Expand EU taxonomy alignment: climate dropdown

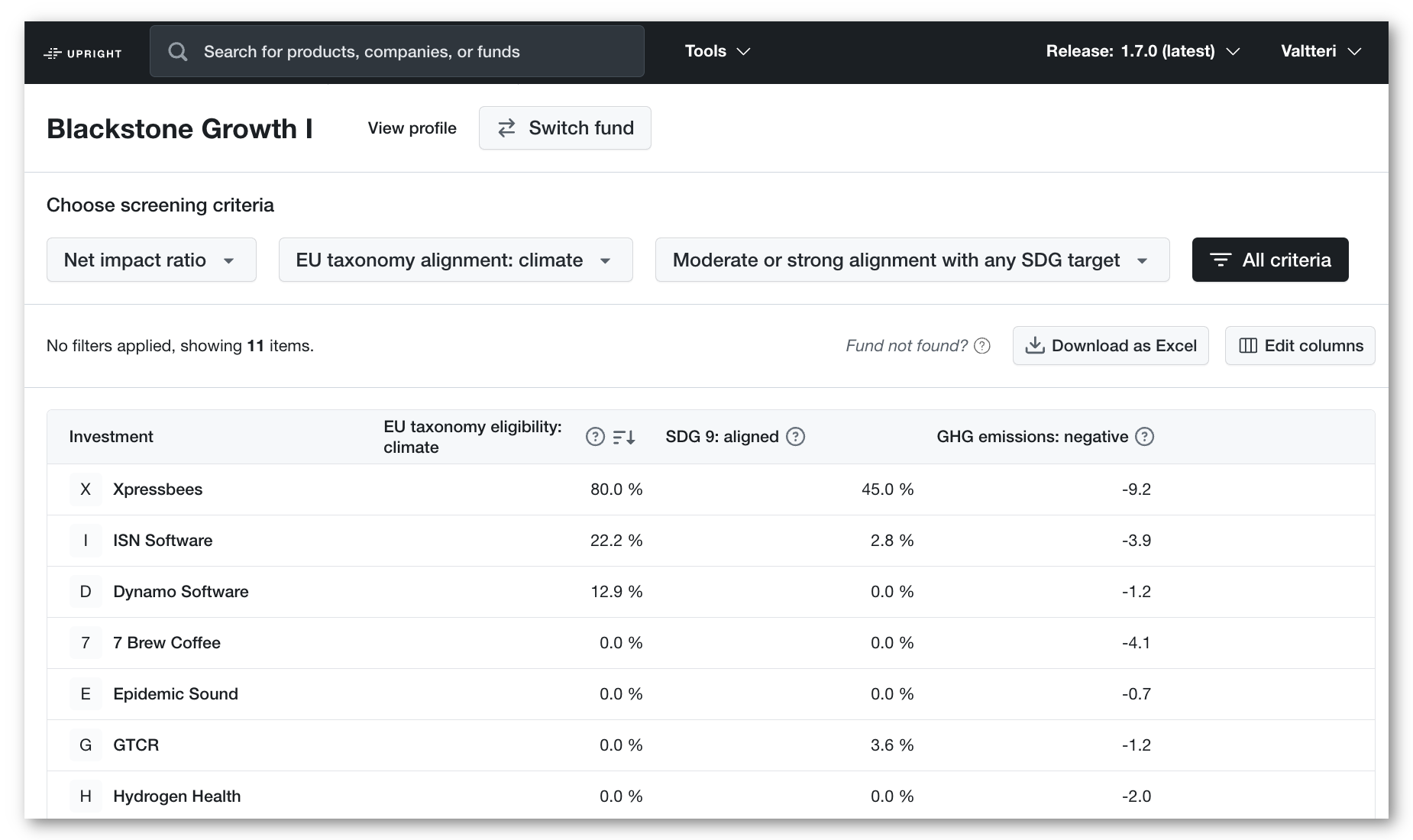[x=455, y=260]
